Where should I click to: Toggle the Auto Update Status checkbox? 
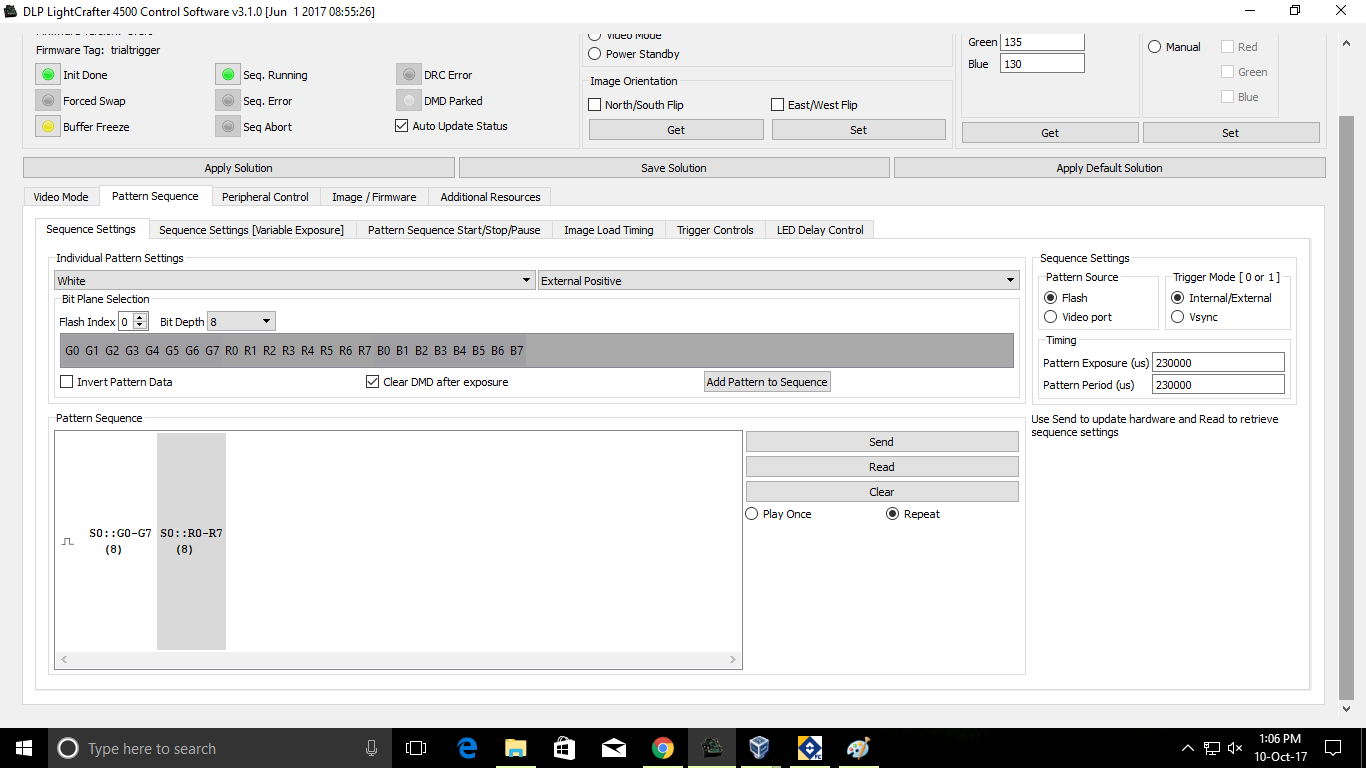point(402,126)
